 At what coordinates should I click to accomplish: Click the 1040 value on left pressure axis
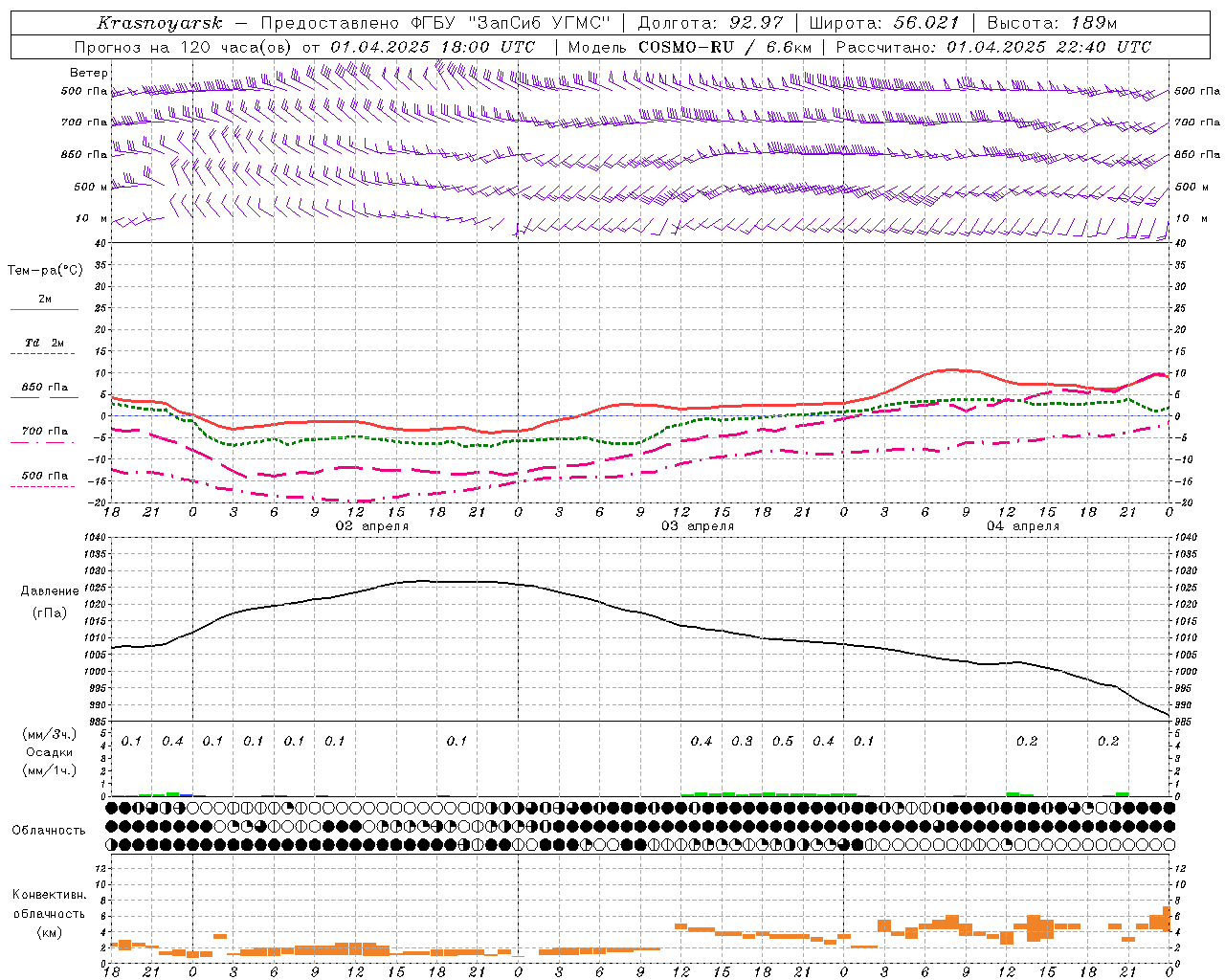coord(93,538)
